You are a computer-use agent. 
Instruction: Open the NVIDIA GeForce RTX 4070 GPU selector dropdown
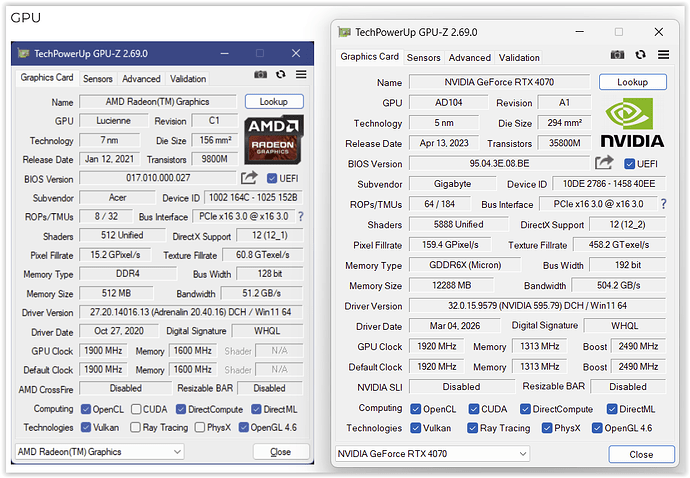[432, 453]
